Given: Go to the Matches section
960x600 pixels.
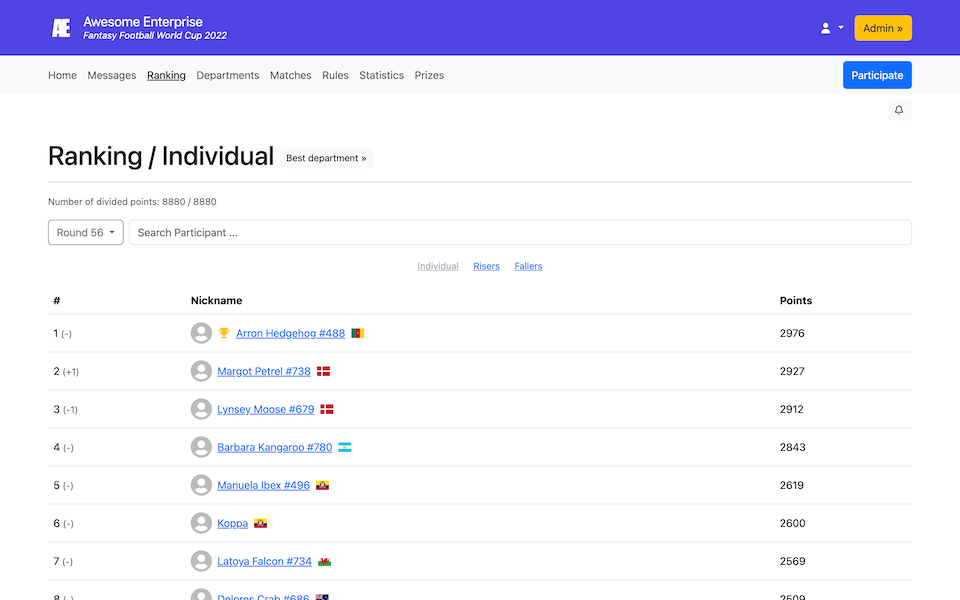Looking at the screenshot, I should point(290,75).
